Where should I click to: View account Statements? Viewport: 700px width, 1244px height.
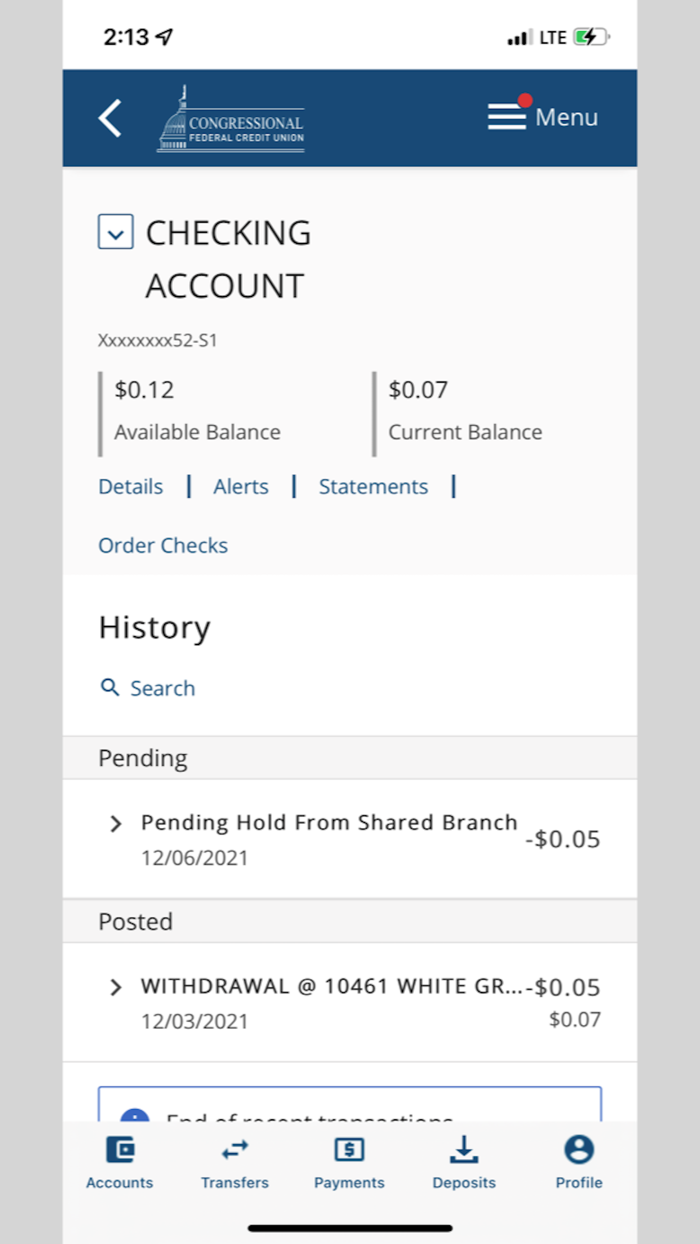click(373, 487)
